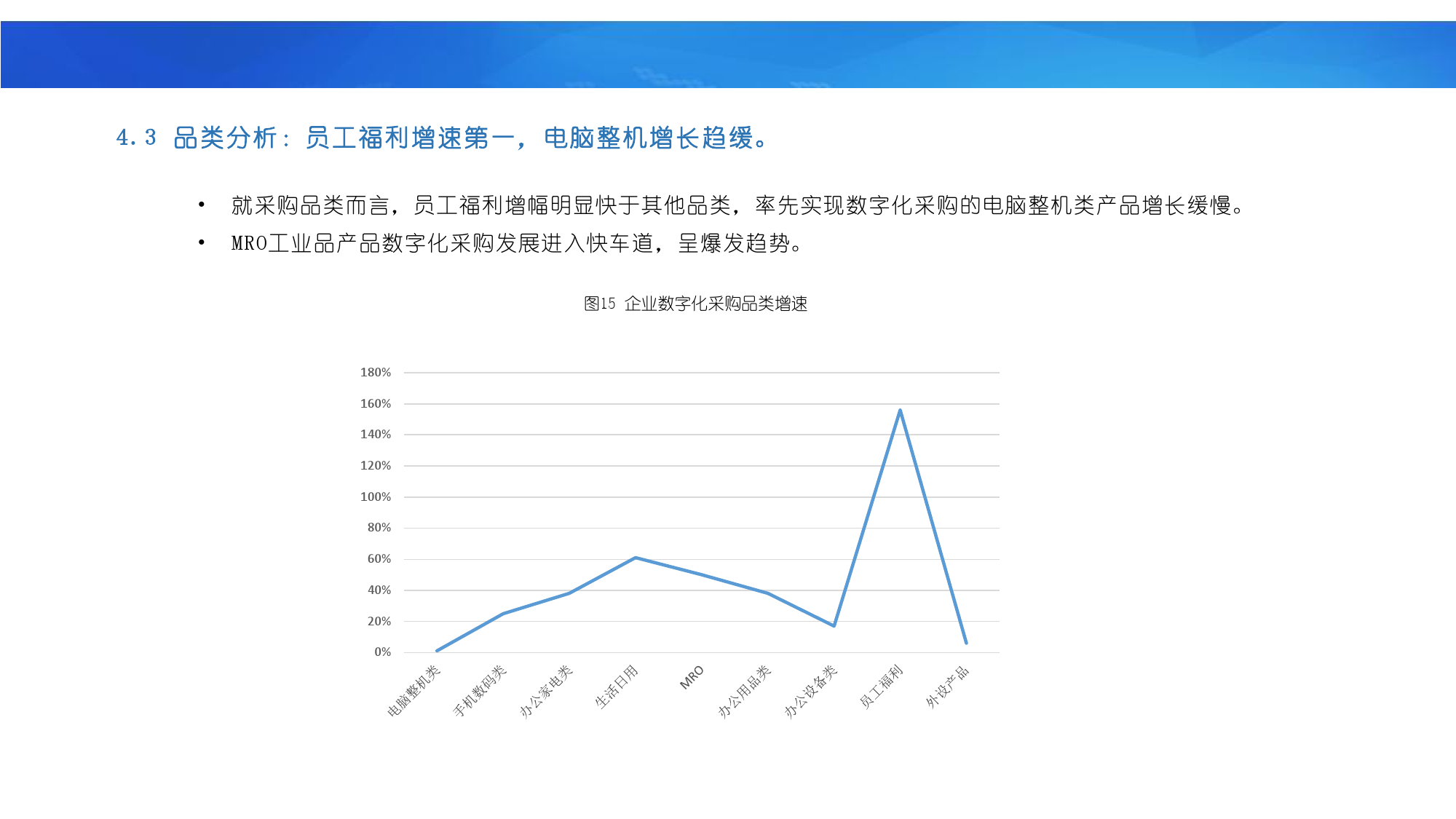Click the 员工福利 axis label
This screenshot has height=819, width=1456.
tap(882, 687)
